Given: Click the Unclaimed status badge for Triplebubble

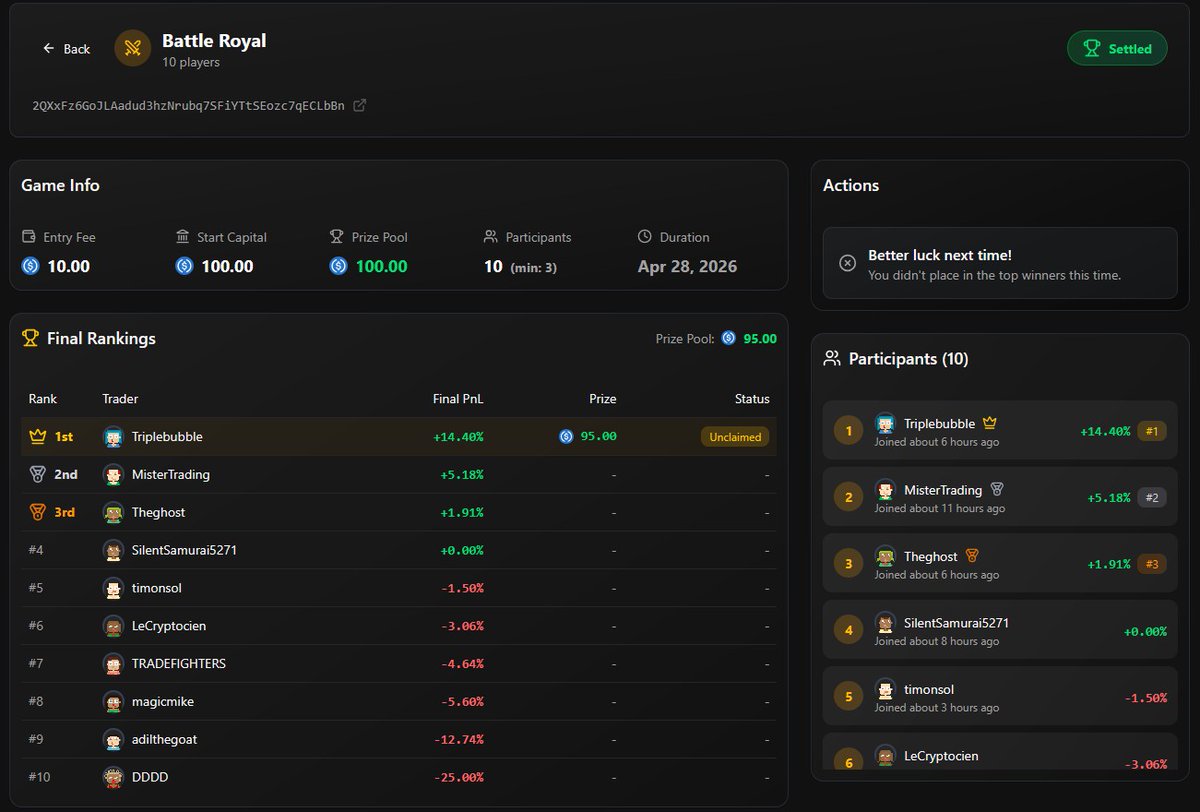Looking at the screenshot, I should point(736,437).
